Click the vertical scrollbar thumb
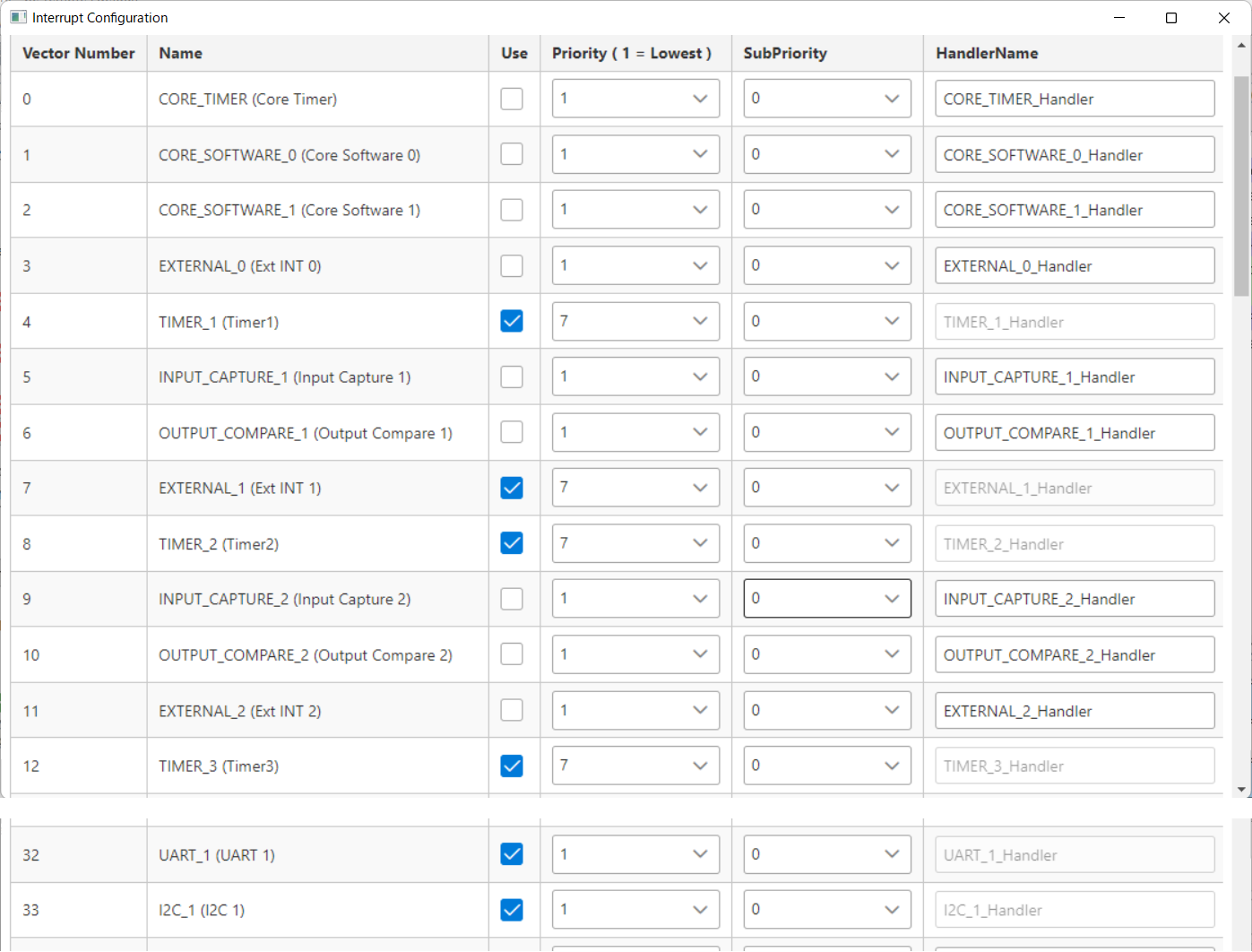 tap(1241, 186)
